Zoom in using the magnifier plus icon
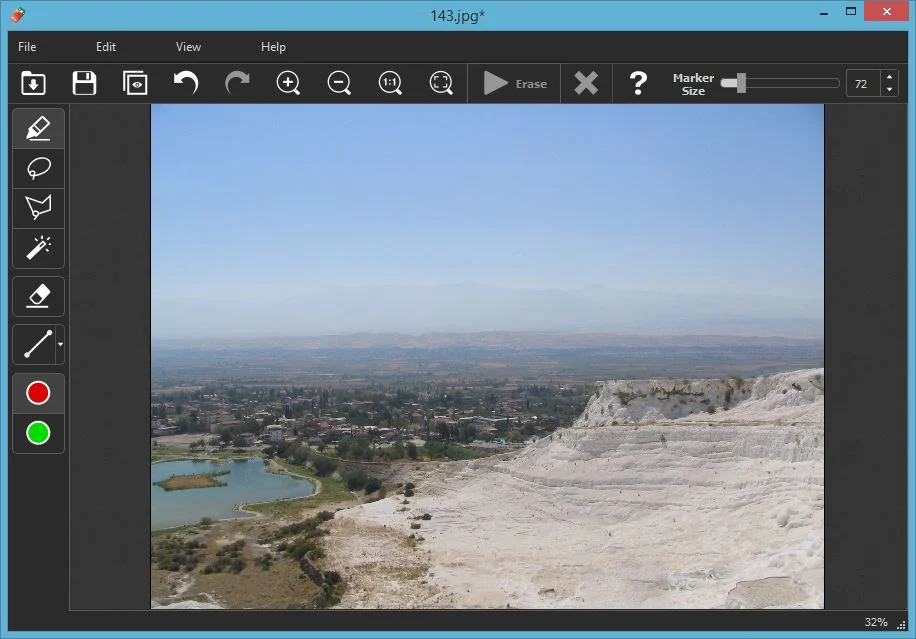 [288, 83]
